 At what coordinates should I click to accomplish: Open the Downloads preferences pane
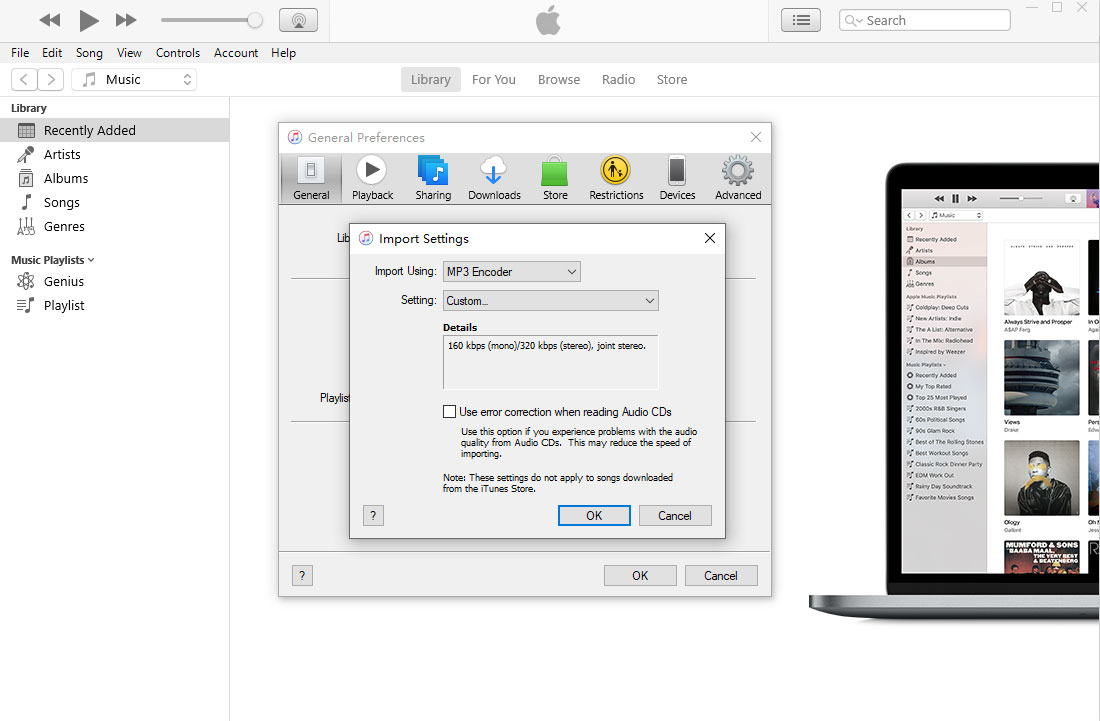pyautogui.click(x=494, y=179)
